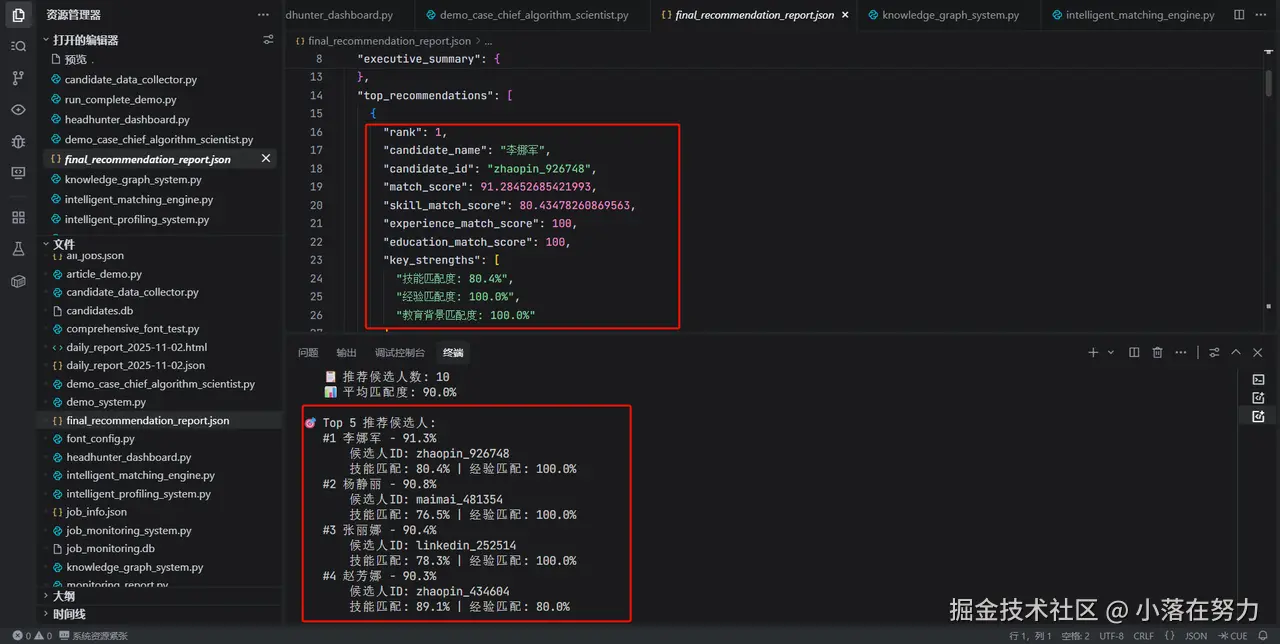Open the Run and Debug bug icon
1280x644 pixels.
(x=18, y=142)
